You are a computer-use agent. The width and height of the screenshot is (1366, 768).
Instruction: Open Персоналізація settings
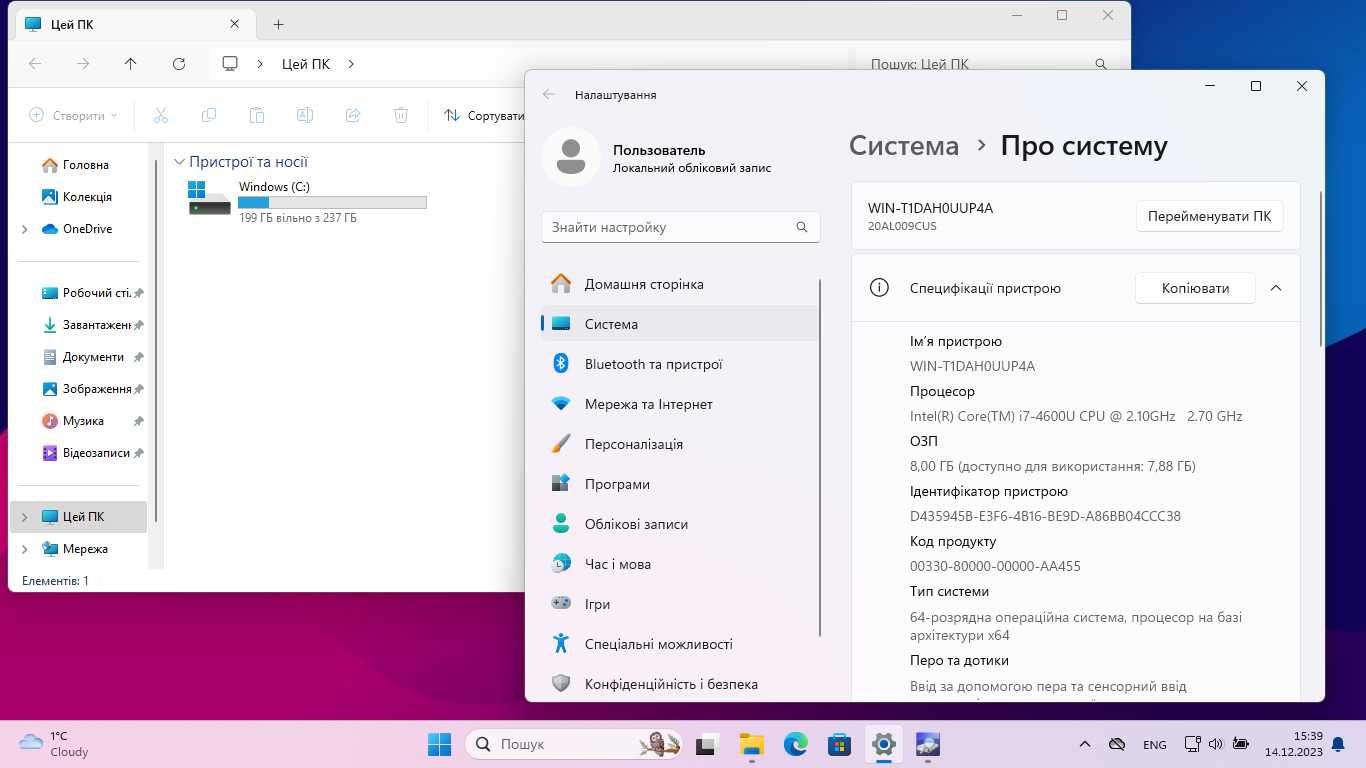click(x=680, y=444)
